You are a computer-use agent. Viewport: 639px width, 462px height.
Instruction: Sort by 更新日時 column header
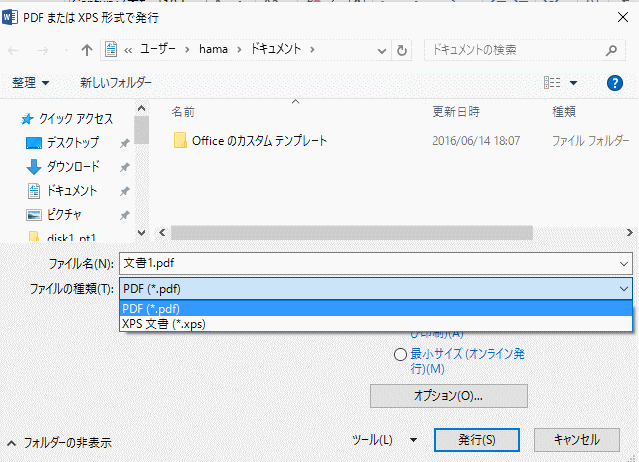click(456, 112)
